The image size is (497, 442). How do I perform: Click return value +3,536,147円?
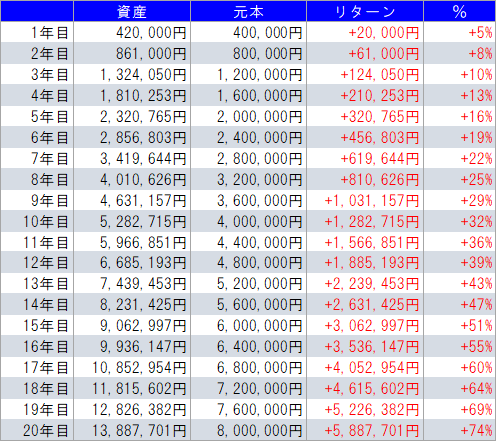pos(372,347)
